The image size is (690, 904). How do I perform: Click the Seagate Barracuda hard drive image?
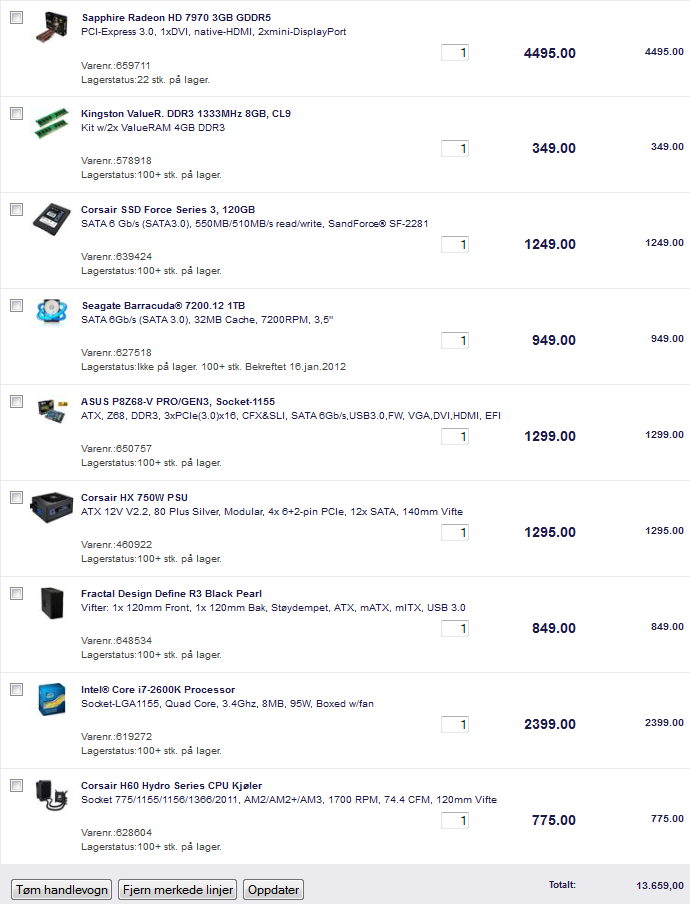(52, 313)
